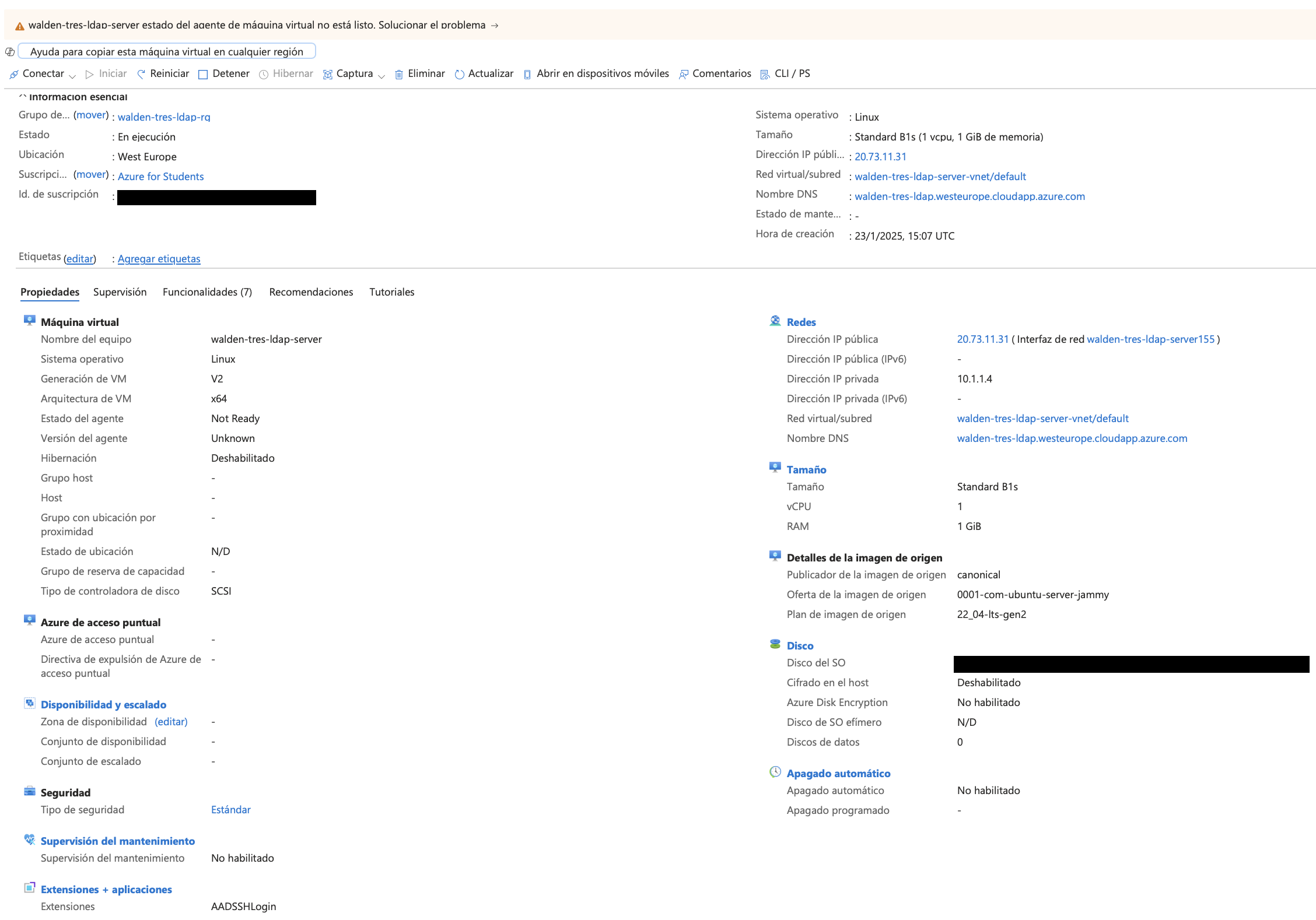The image size is (1316, 920).
Task: Click the Copilot icon beside copy suggestion
Action: 10,52
